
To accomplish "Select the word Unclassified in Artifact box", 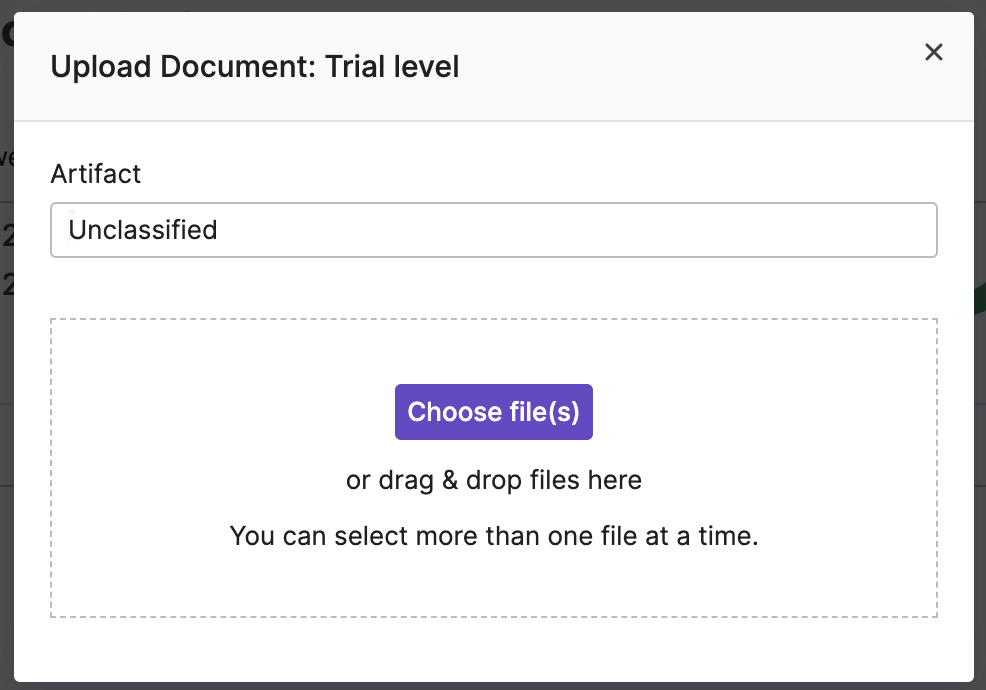I will 143,230.
